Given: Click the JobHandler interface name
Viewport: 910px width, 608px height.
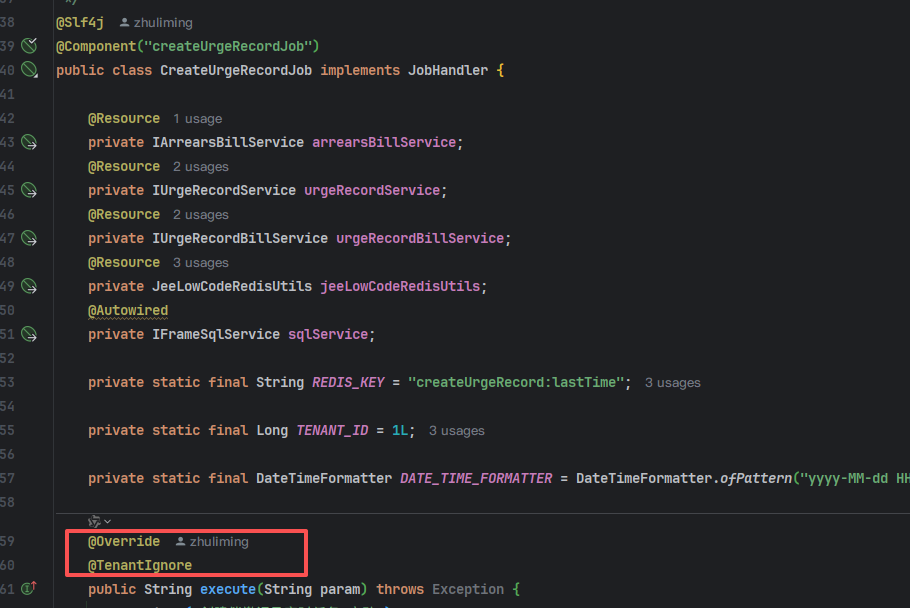Looking at the screenshot, I should click(447, 70).
